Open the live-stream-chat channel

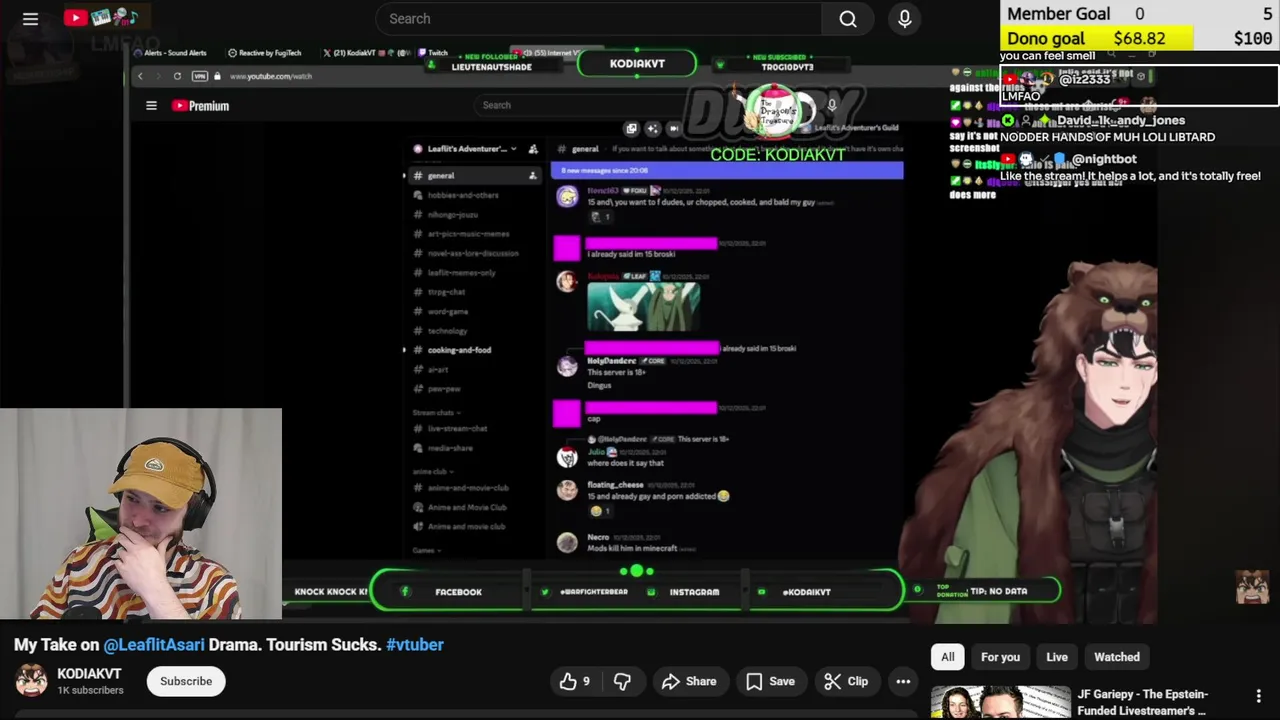pos(457,428)
